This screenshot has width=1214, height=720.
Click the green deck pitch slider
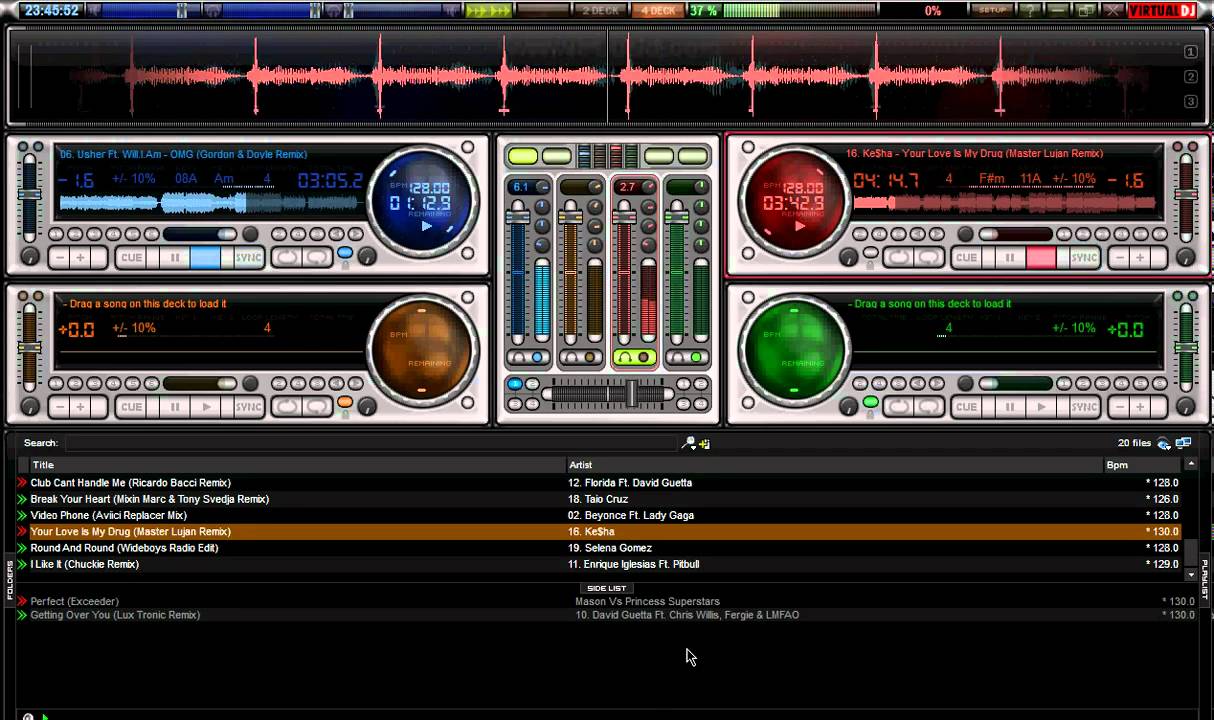[x=1185, y=345]
